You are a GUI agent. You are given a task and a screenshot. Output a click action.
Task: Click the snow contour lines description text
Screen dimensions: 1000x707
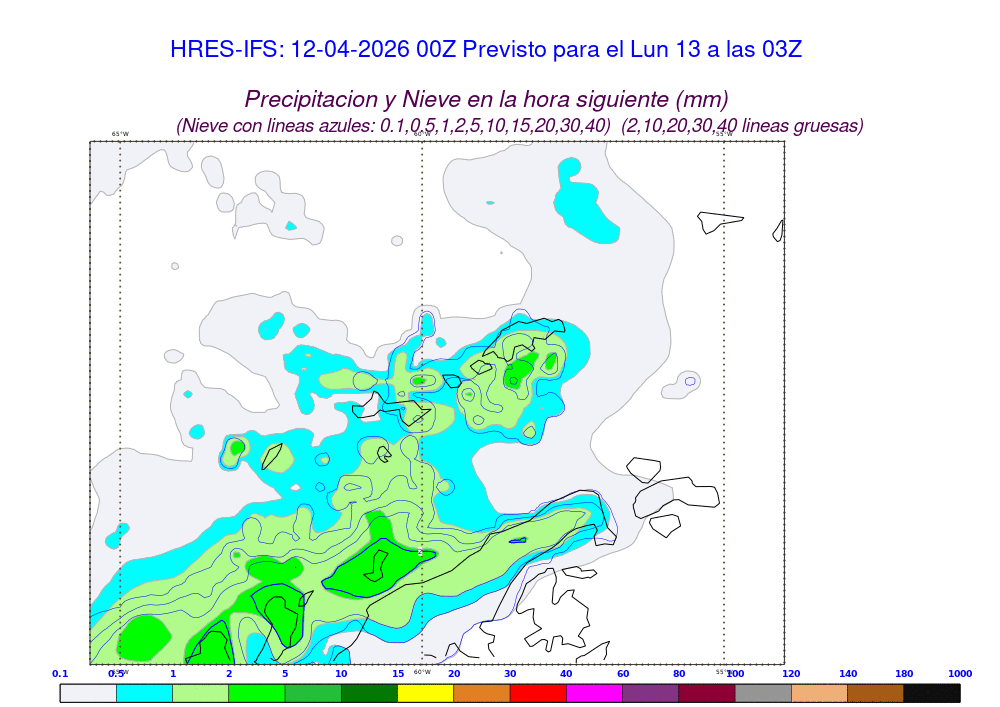click(x=519, y=126)
